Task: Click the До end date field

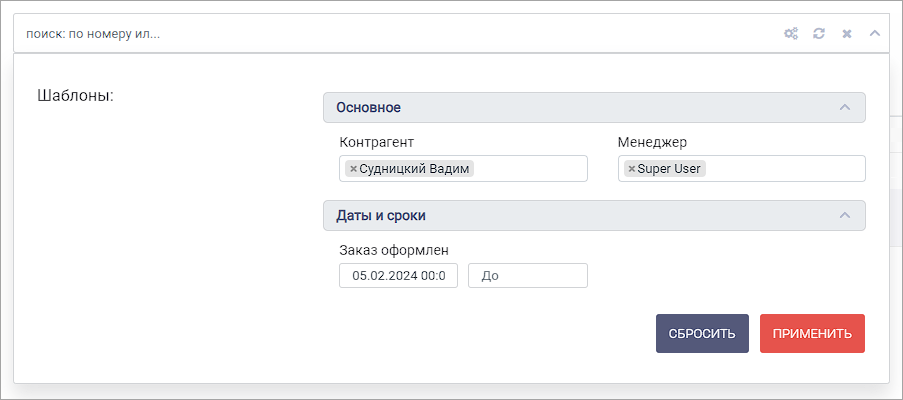Action: pos(528,276)
